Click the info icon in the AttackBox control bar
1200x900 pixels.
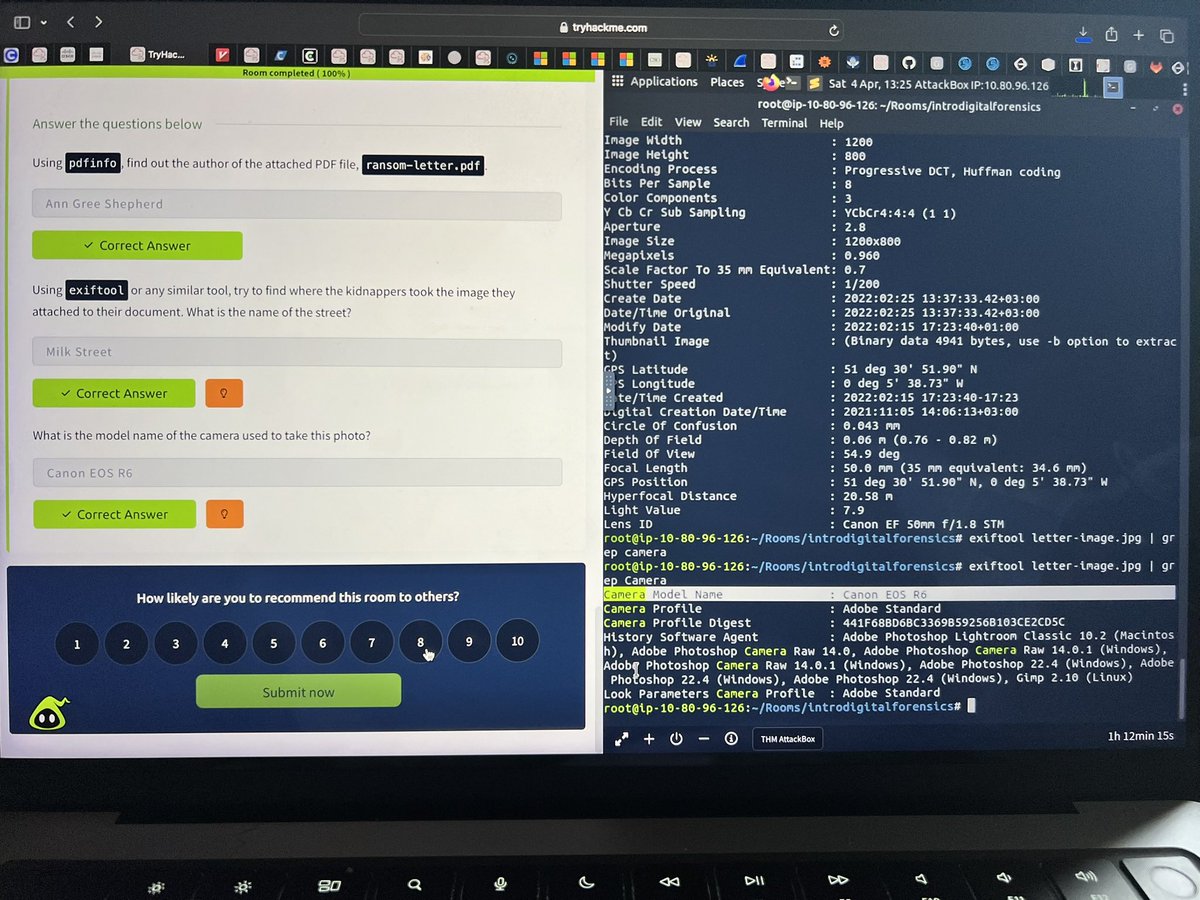pos(731,738)
